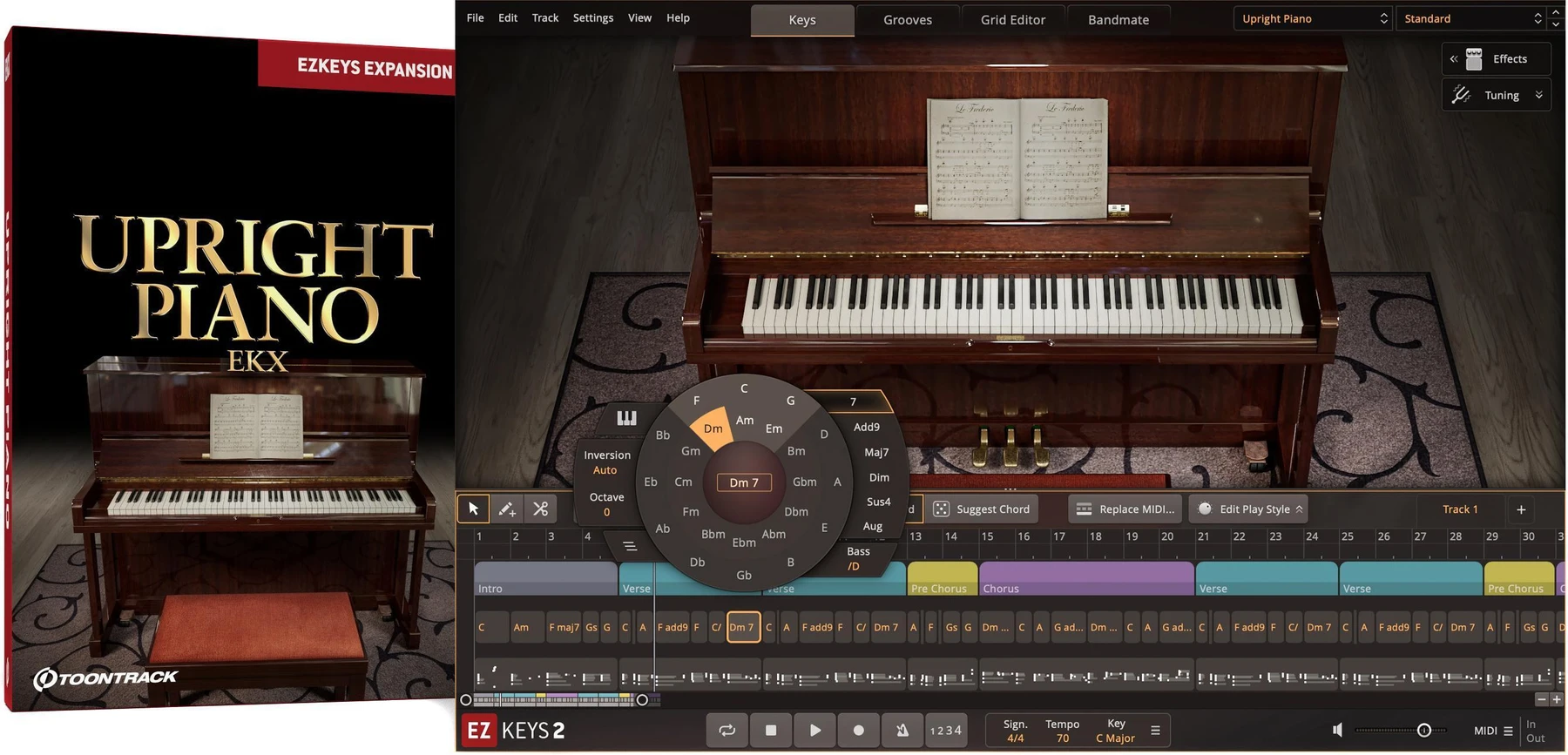Viewport: 1568px width, 755px height.
Task: Choose the 7 chord extension
Action: [x=853, y=401]
